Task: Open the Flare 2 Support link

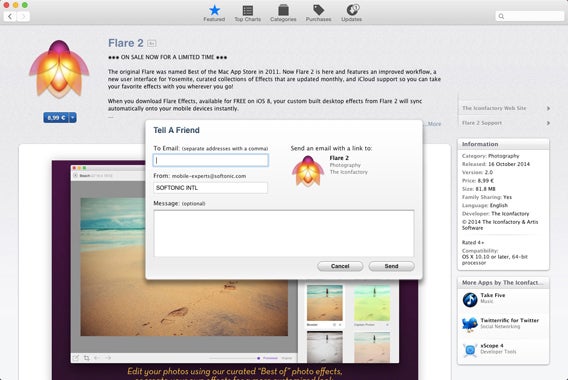Action: pos(482,123)
